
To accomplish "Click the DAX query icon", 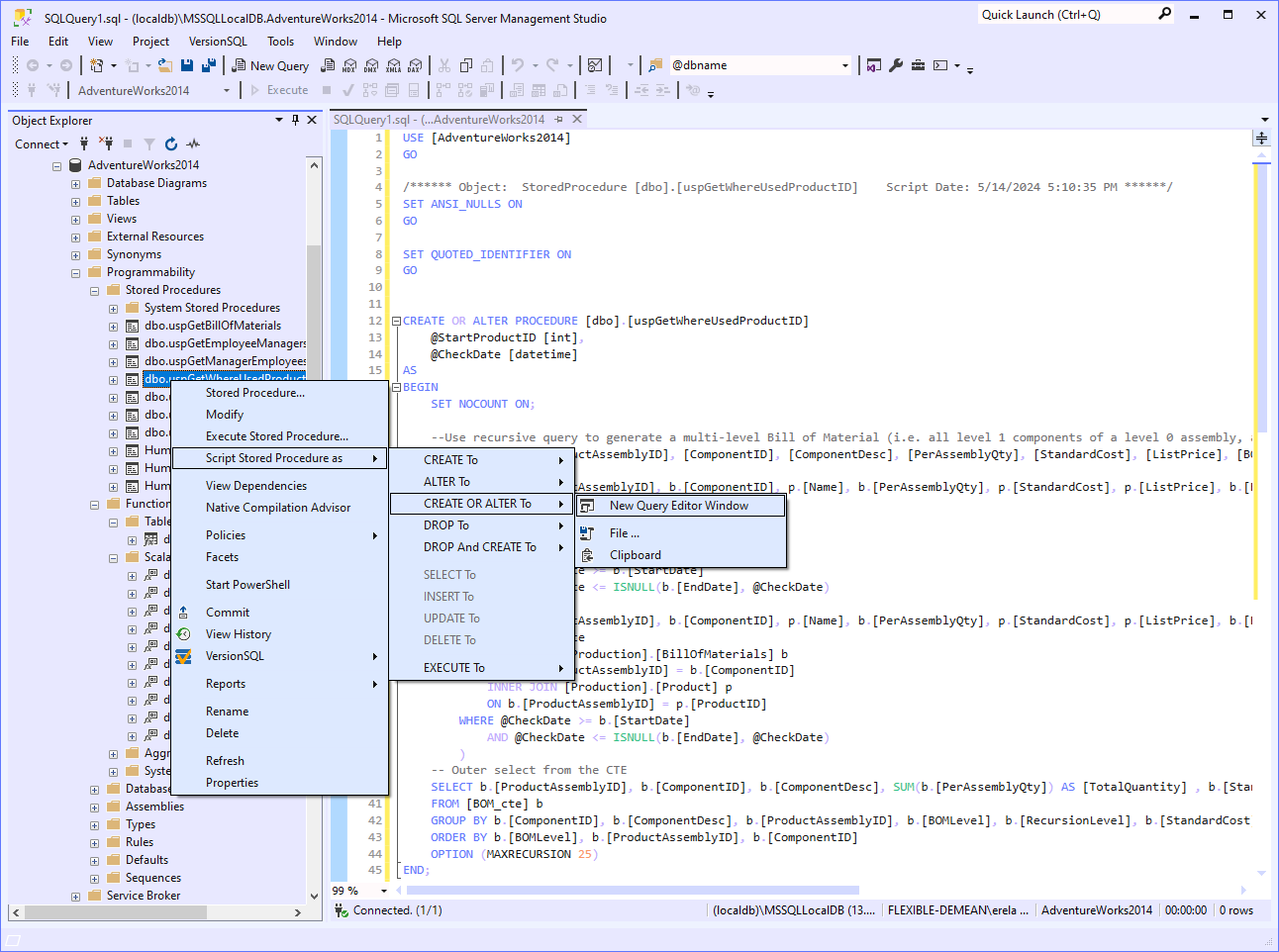I will 415,65.
